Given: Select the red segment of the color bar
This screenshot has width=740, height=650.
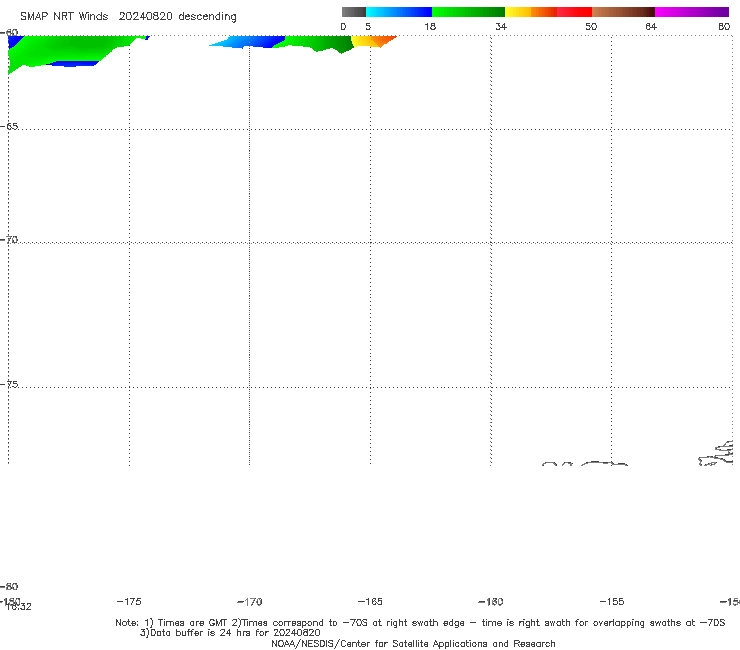Looking at the screenshot, I should point(574,12).
